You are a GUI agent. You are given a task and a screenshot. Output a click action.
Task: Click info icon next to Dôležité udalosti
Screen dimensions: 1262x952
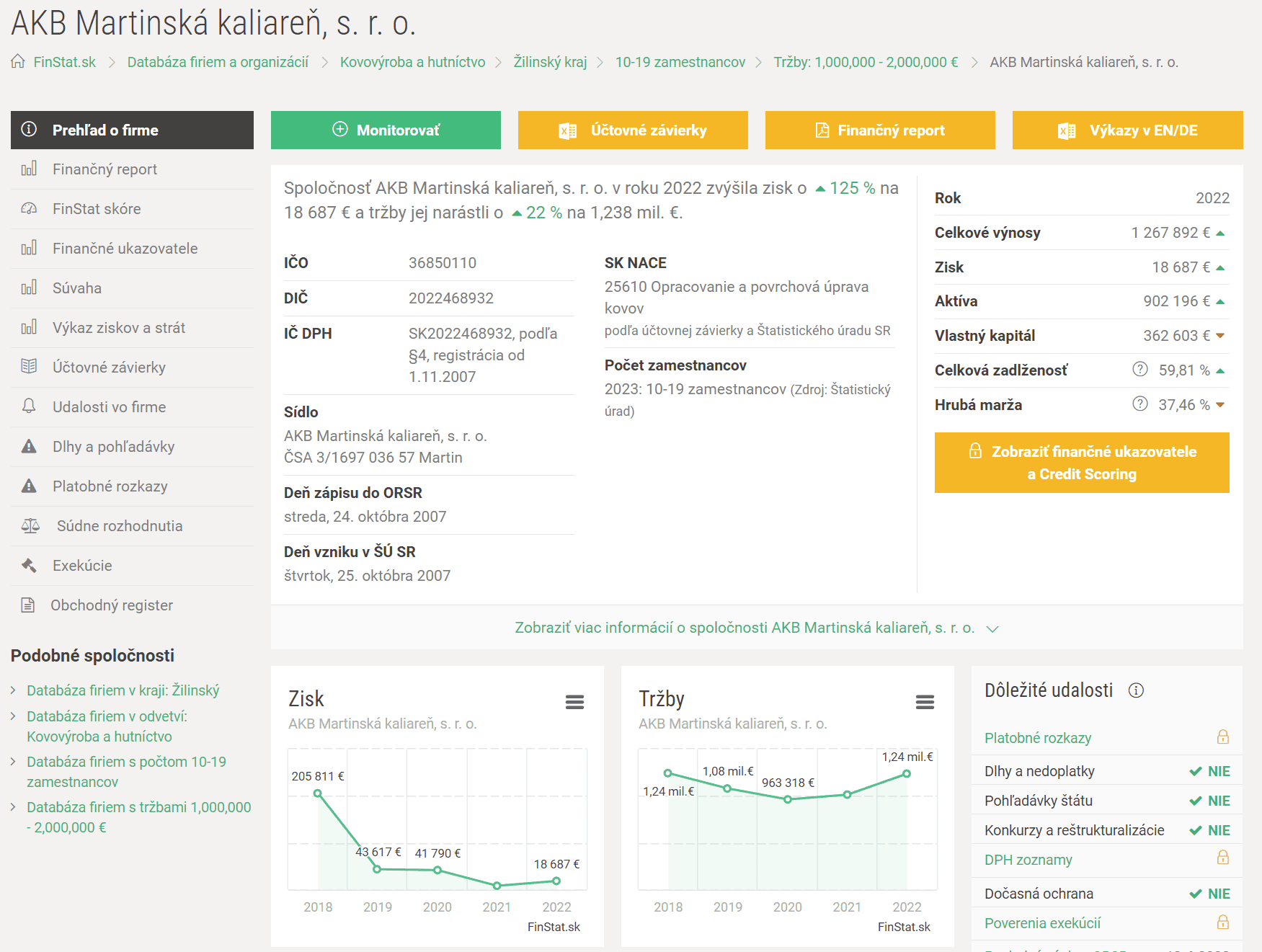1136,690
